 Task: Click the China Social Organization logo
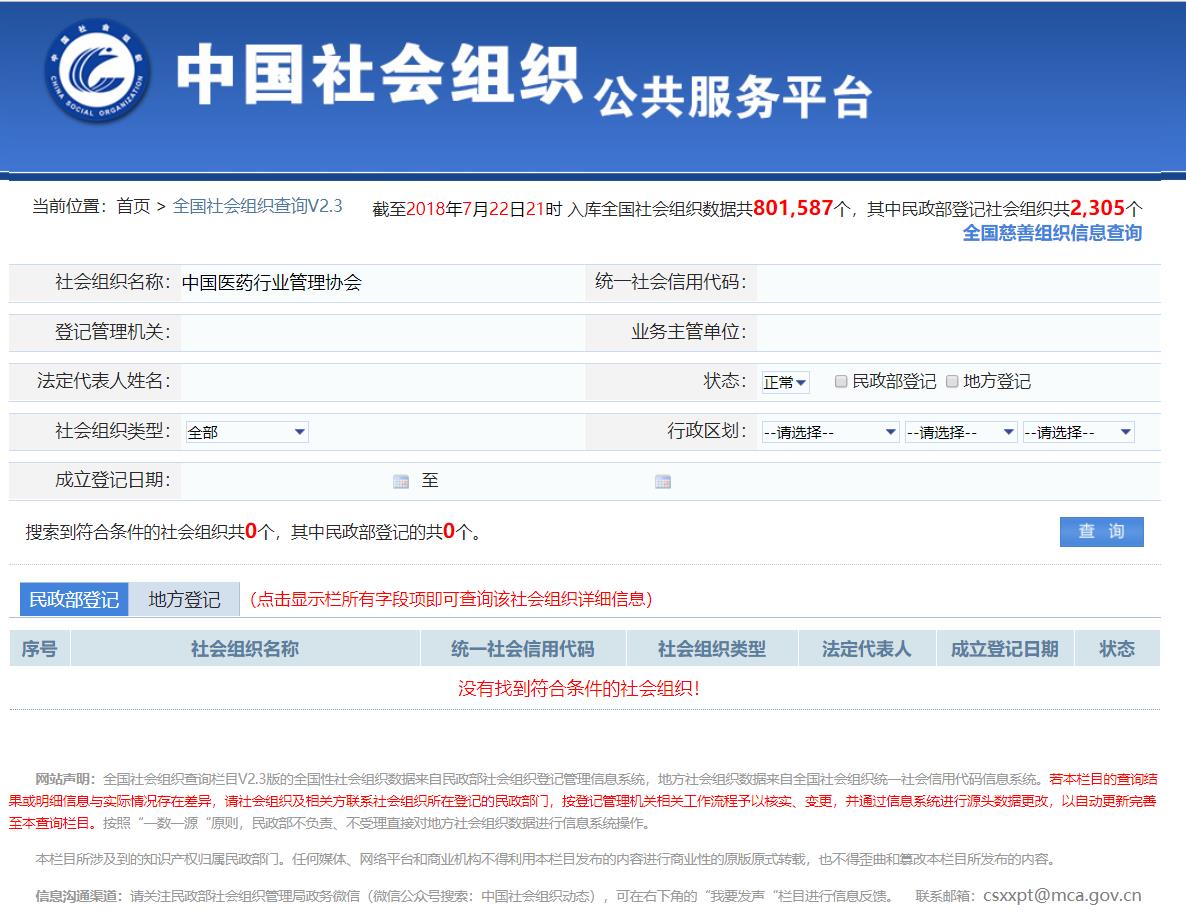pyautogui.click(x=98, y=72)
